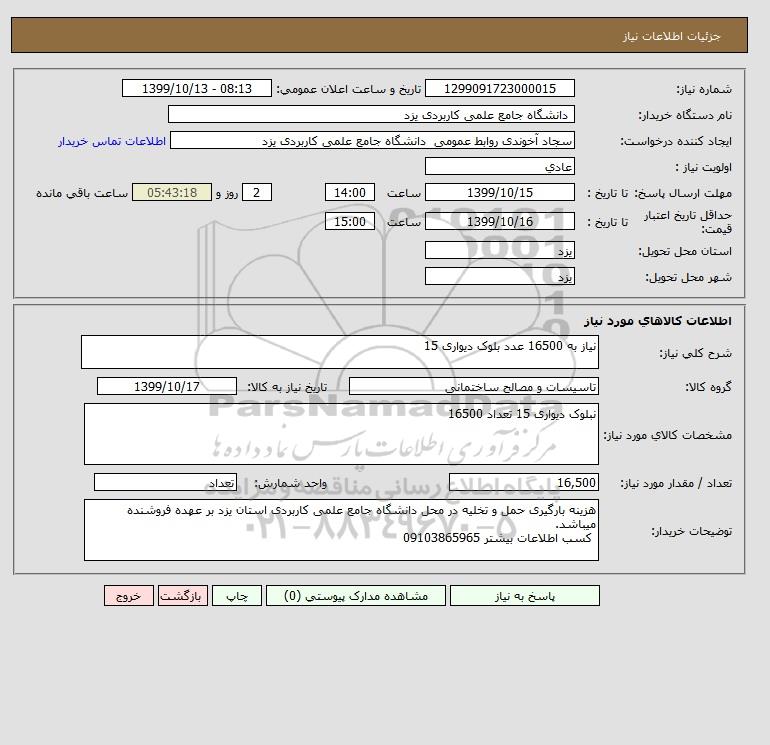
Task: Click item specifications box بلوک دیواری 15
Action: [x=341, y=434]
